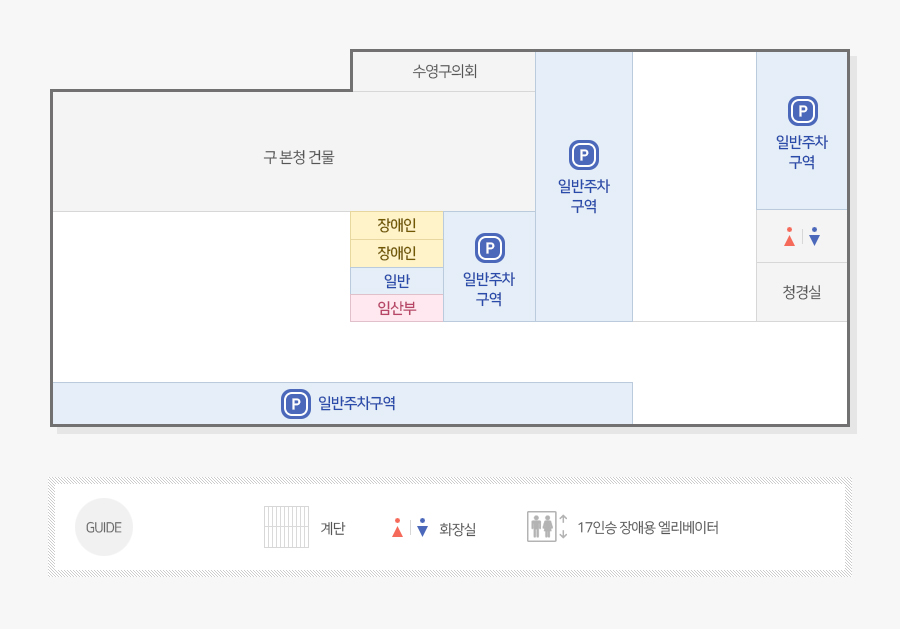
Task: Click the parking P icon in the top-right parking zone
Action: click(x=802, y=111)
